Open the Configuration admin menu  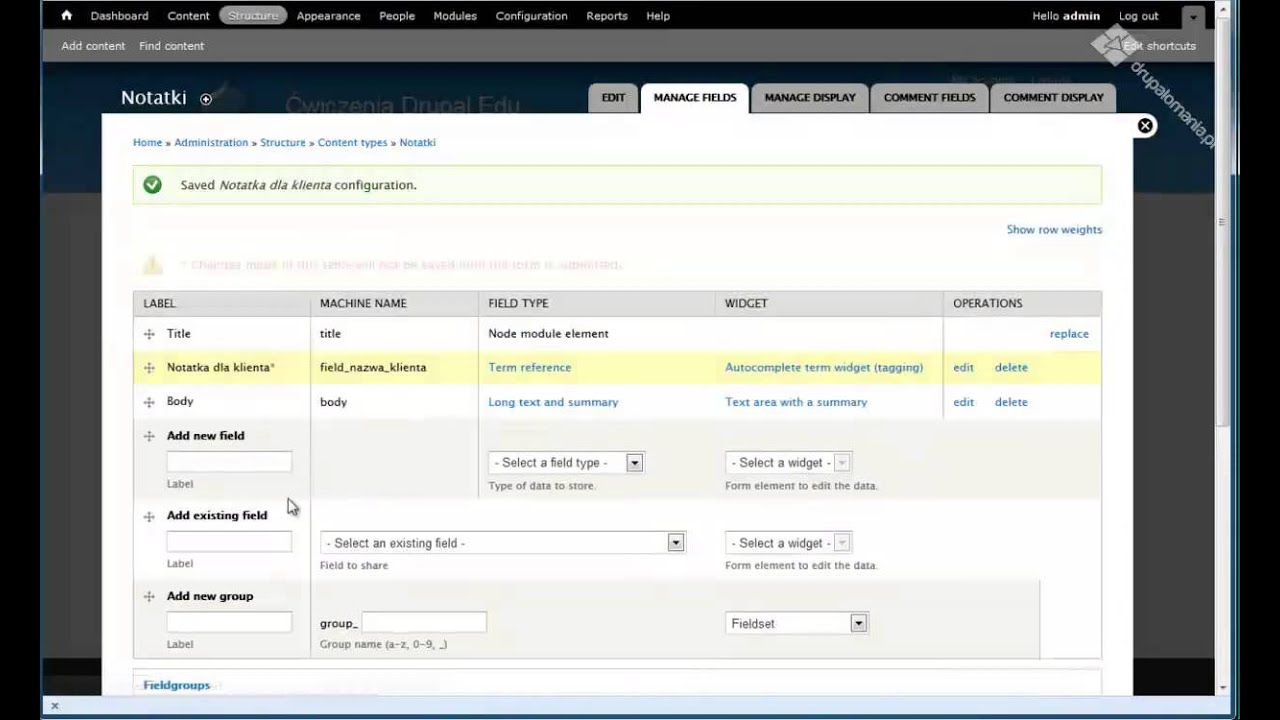532,16
